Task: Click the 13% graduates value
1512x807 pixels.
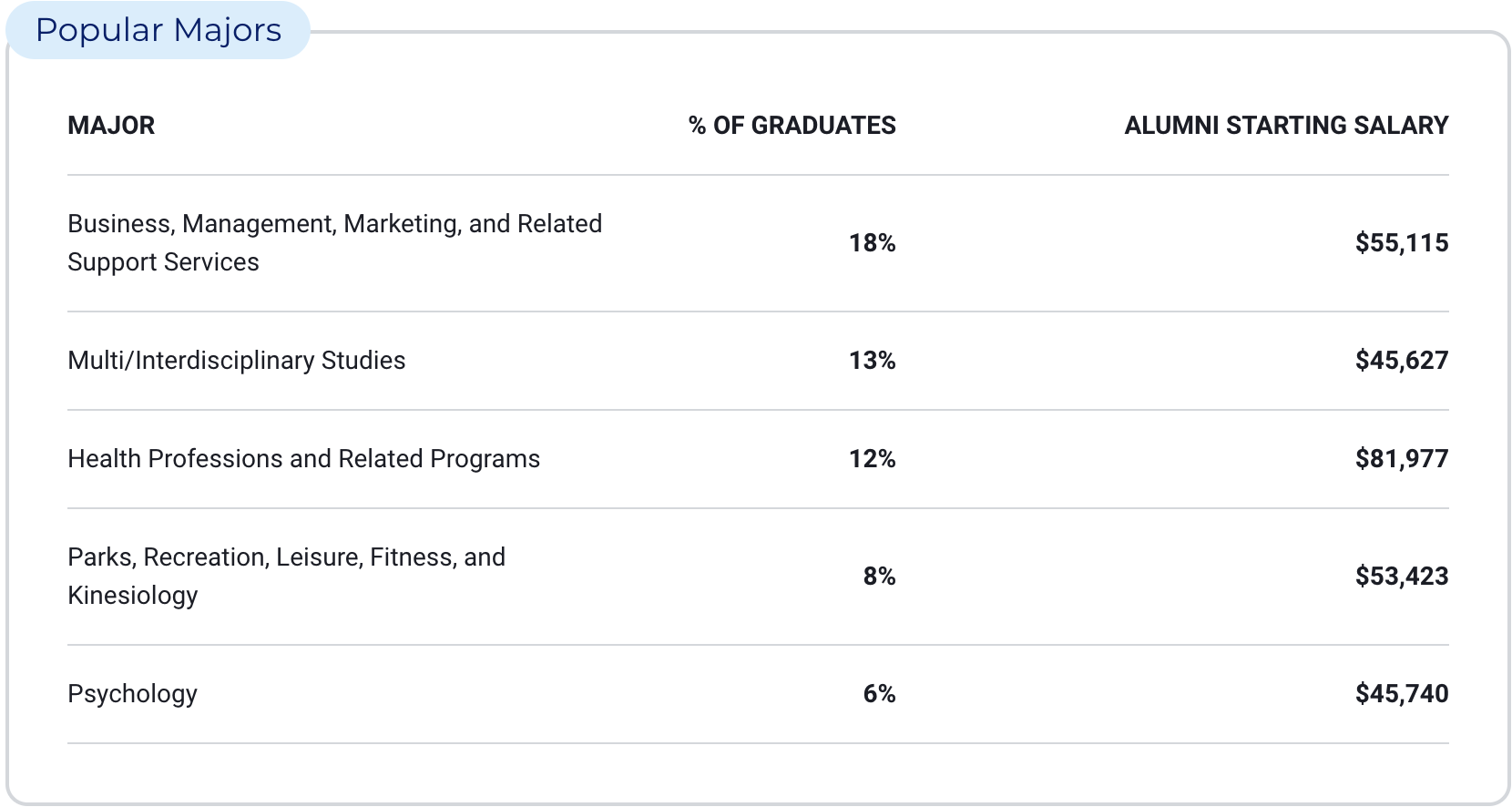Action: click(872, 361)
